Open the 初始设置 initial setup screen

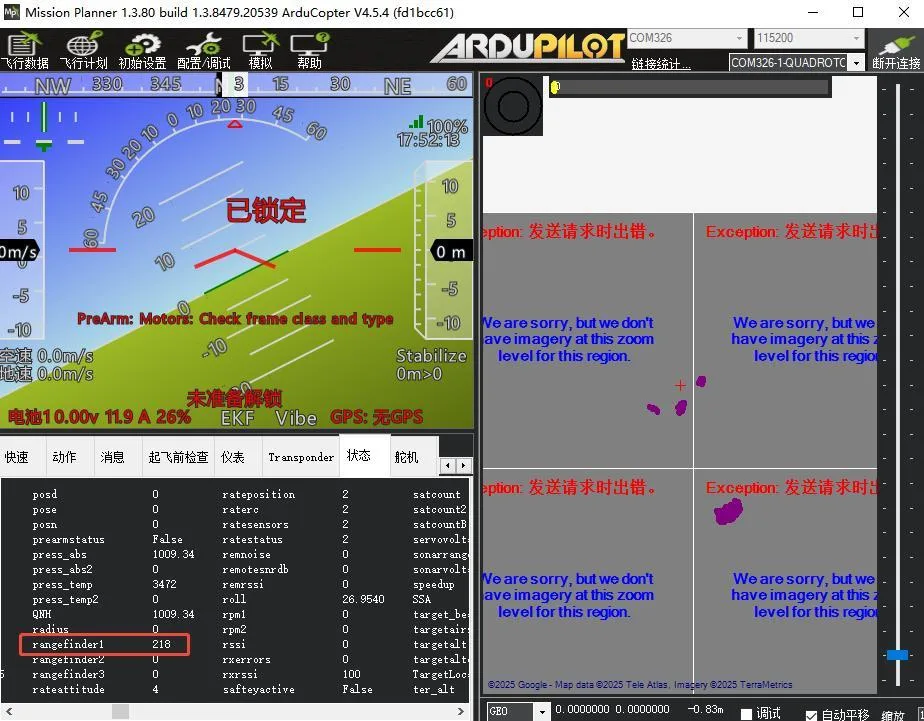pos(143,51)
